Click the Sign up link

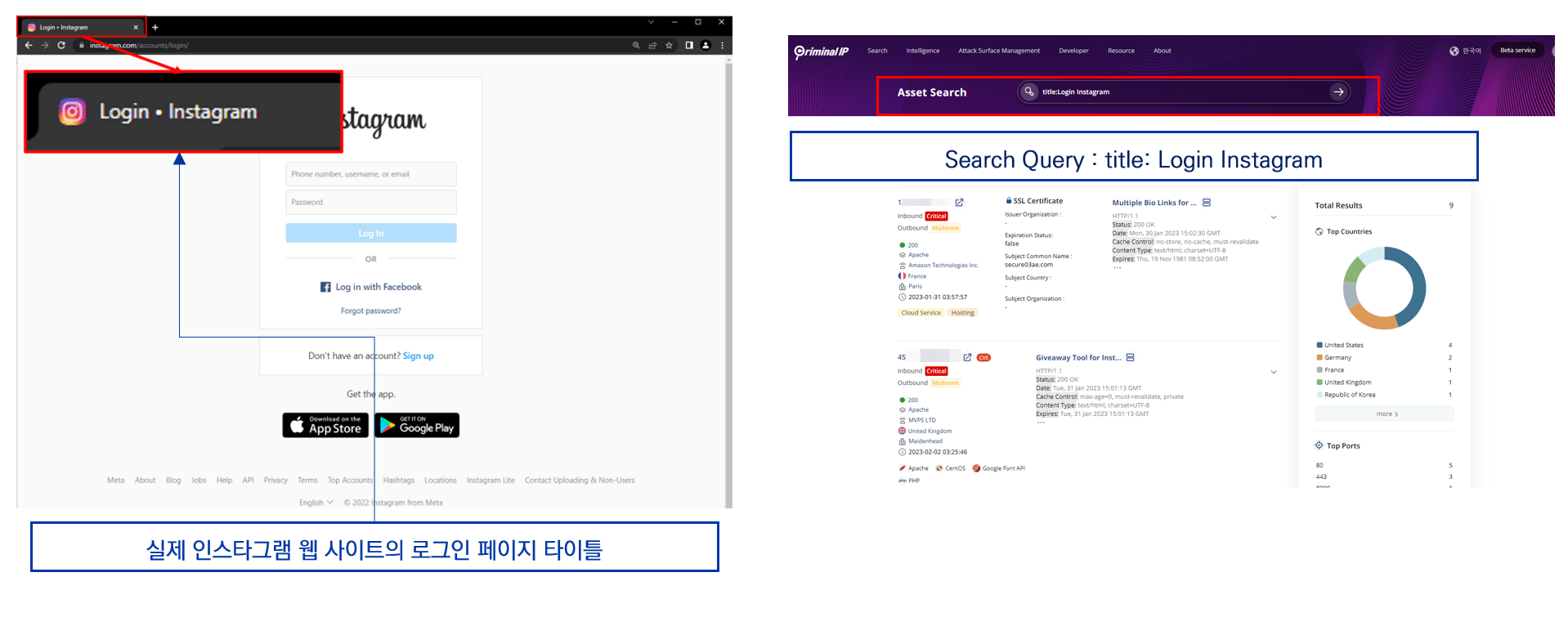pos(419,356)
